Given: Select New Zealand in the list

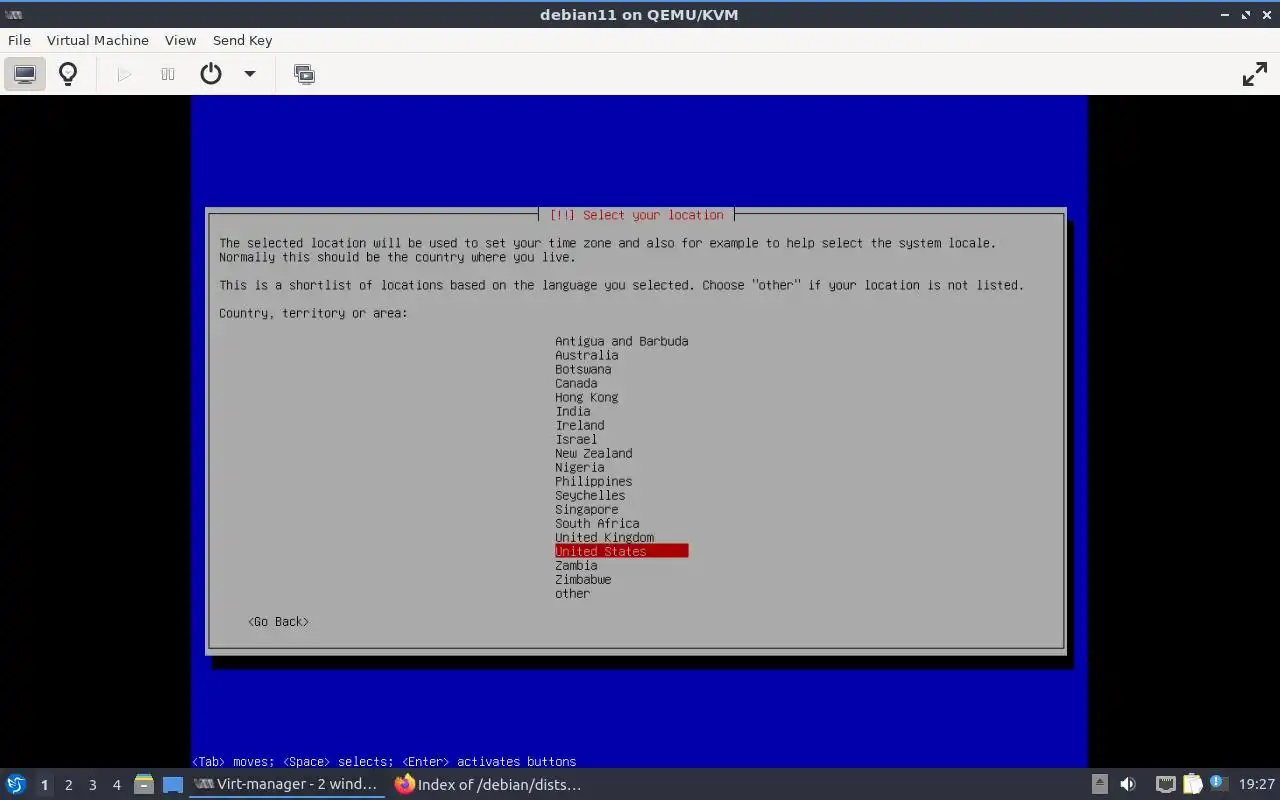Looking at the screenshot, I should pyautogui.click(x=593, y=453).
